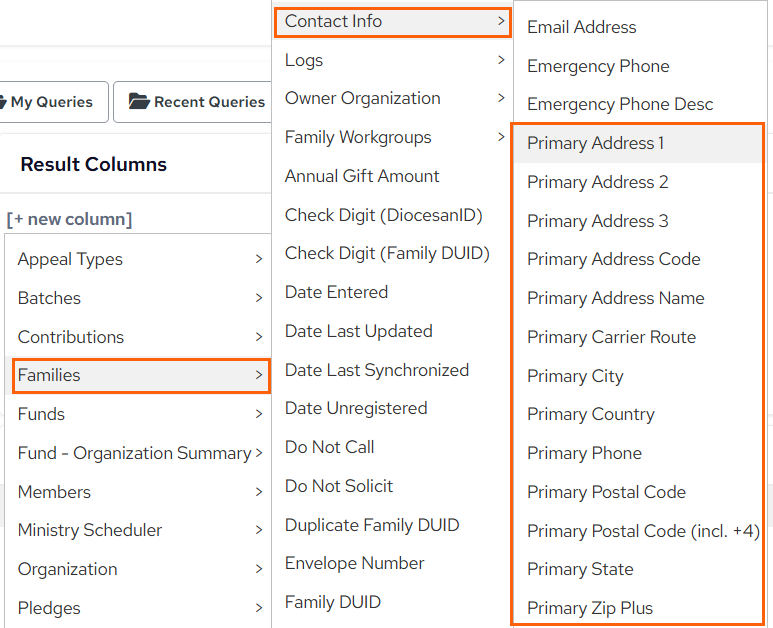Click the Recent Queries folder icon

139,101
